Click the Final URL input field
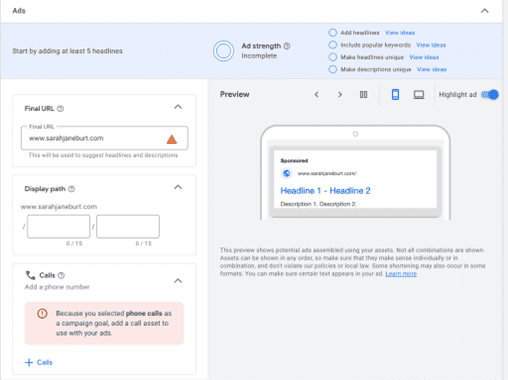Image resolution: width=508 pixels, height=380 pixels. click(x=105, y=138)
